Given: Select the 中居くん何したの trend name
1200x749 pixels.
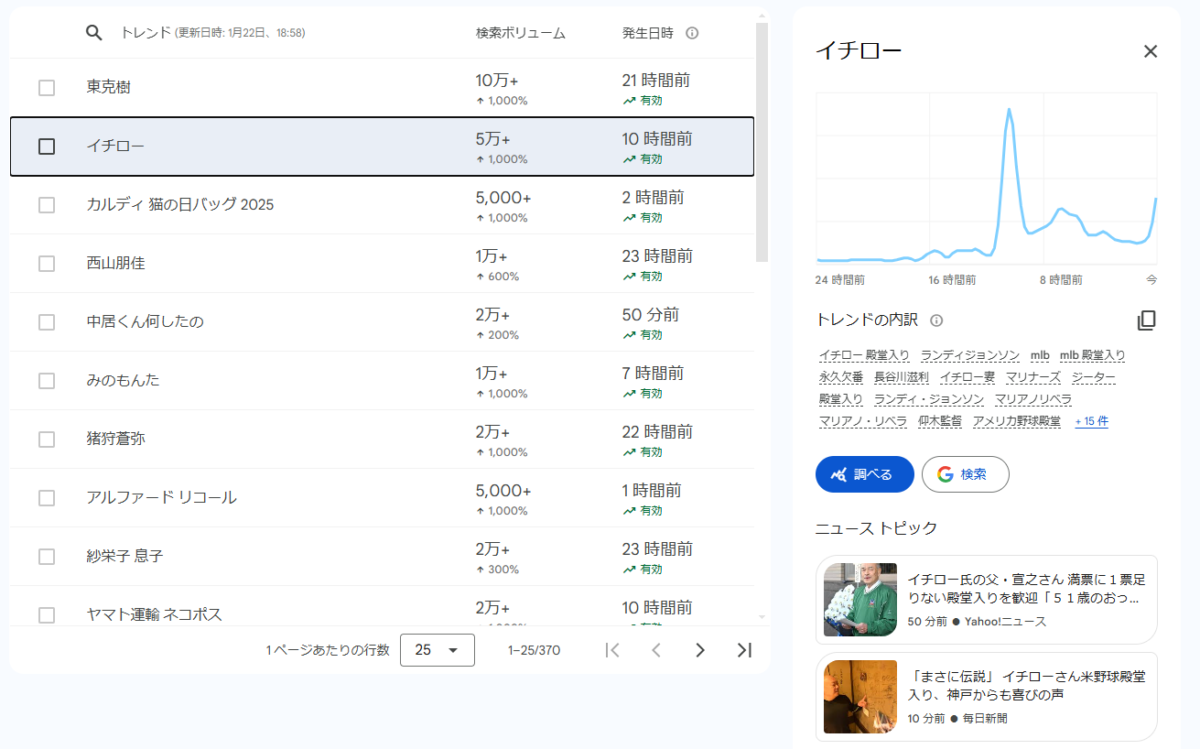Looking at the screenshot, I should pos(145,322).
